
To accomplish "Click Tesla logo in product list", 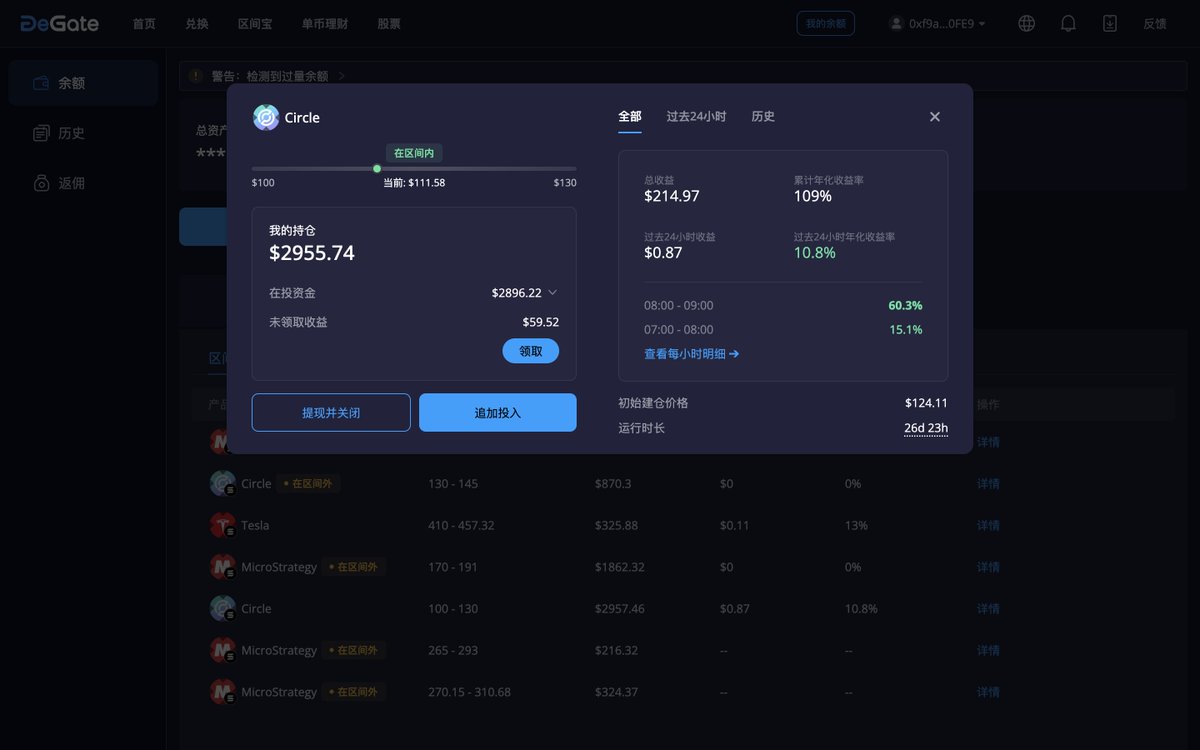I will coord(223,525).
